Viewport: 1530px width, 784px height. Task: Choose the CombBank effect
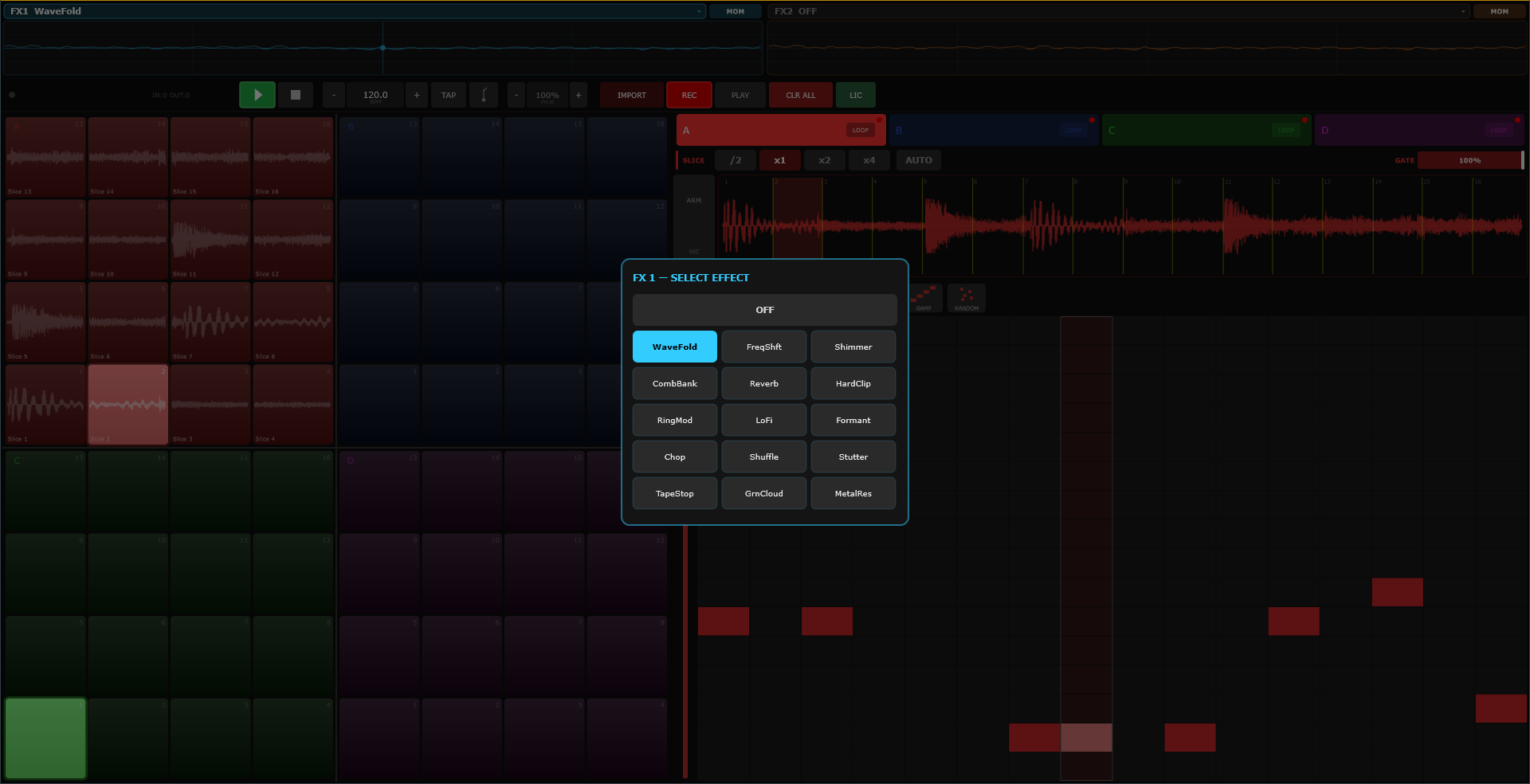[675, 383]
